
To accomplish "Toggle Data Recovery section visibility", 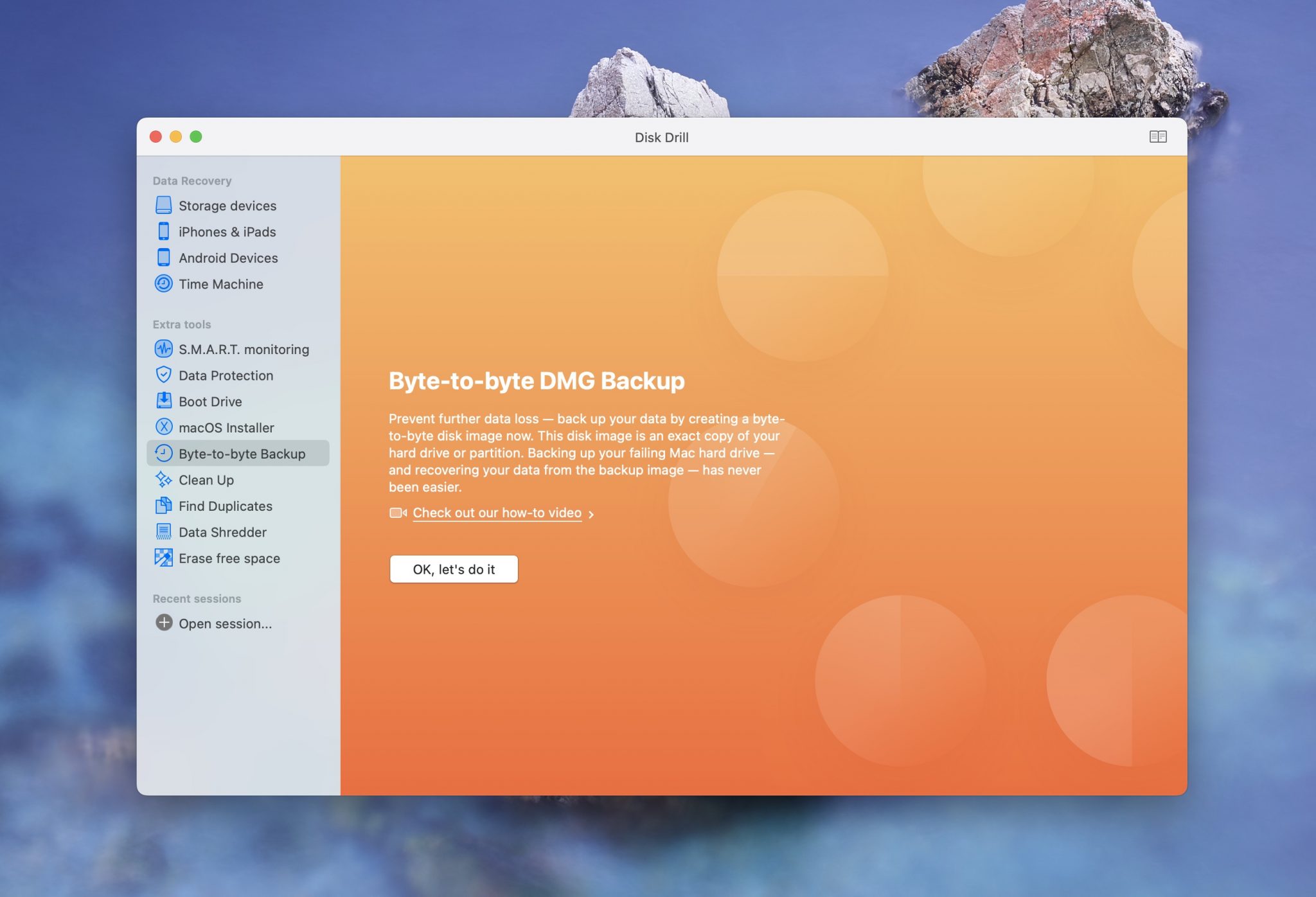I will click(x=191, y=180).
